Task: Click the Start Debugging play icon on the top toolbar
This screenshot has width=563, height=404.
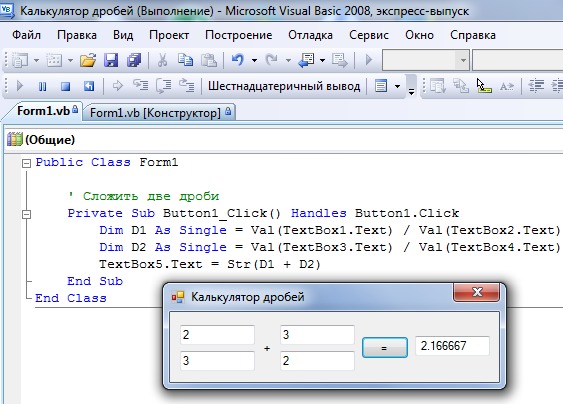Action: [368, 60]
